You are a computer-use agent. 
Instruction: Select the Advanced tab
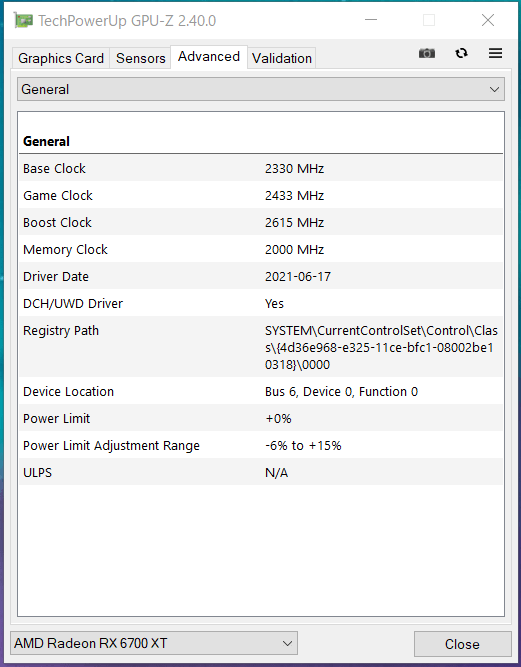pos(209,57)
